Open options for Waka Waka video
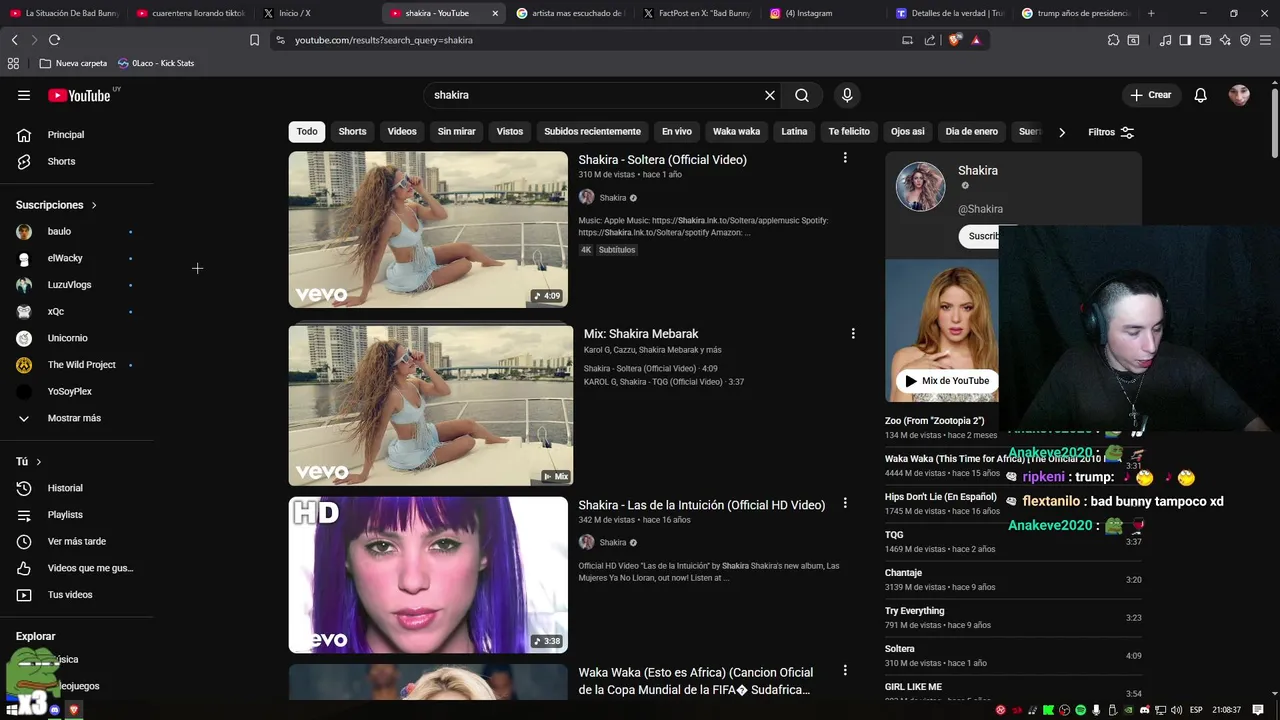Viewport: 1280px width, 720px height. pos(845,670)
